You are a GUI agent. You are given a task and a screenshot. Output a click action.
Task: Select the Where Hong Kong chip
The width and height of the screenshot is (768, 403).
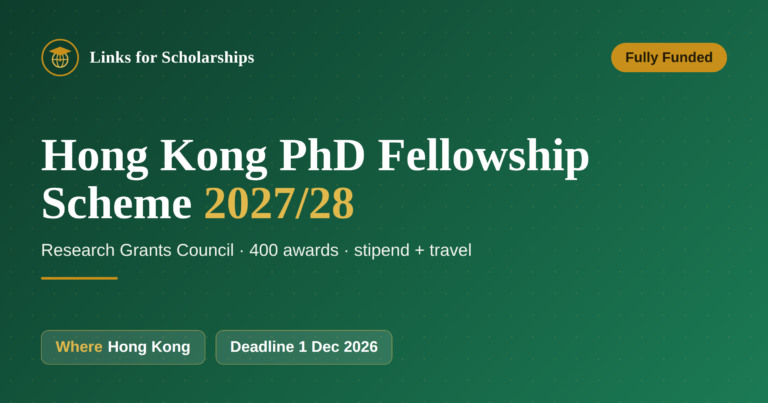[123, 347]
